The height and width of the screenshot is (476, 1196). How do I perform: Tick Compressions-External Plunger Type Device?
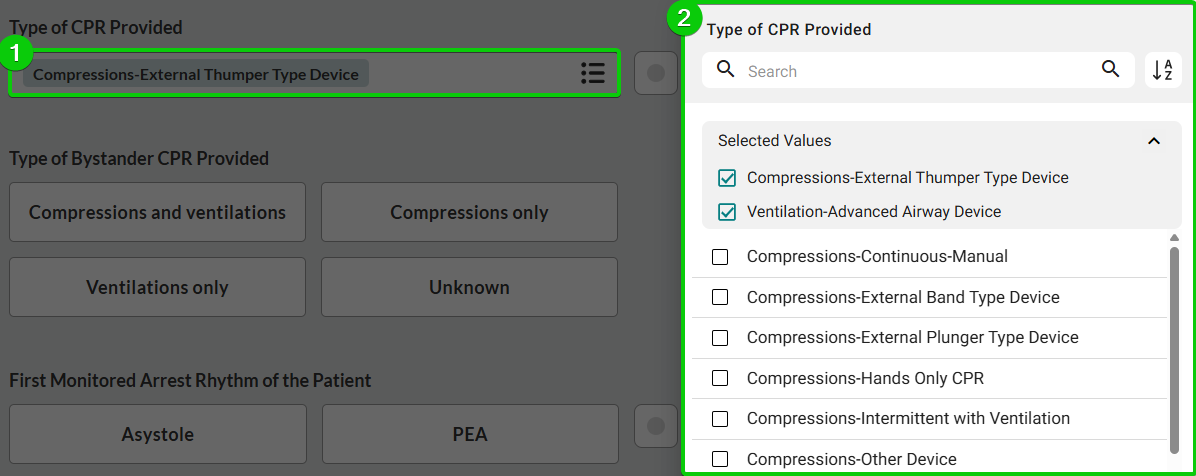(x=720, y=338)
